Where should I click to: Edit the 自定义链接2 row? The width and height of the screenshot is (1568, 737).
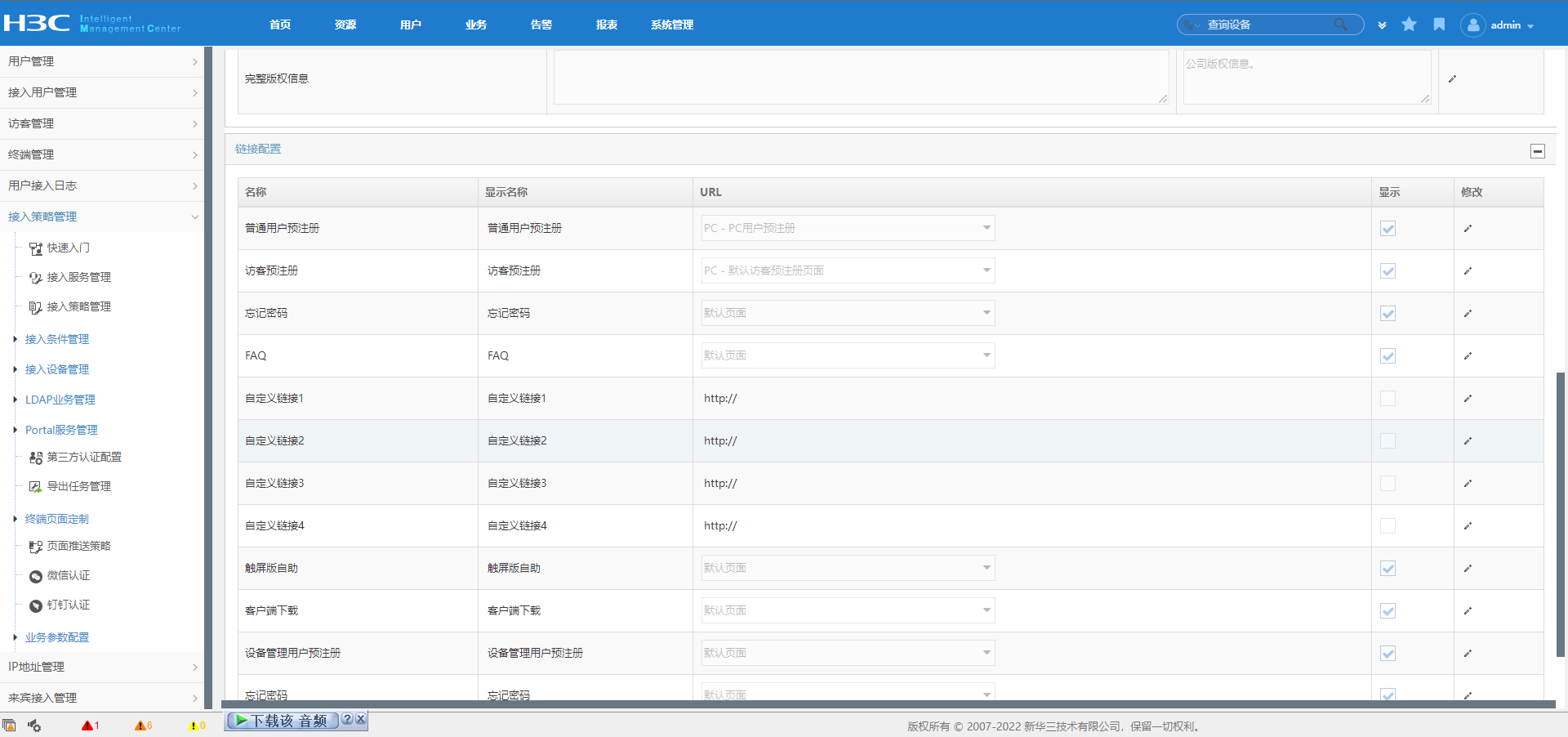pyautogui.click(x=1468, y=441)
